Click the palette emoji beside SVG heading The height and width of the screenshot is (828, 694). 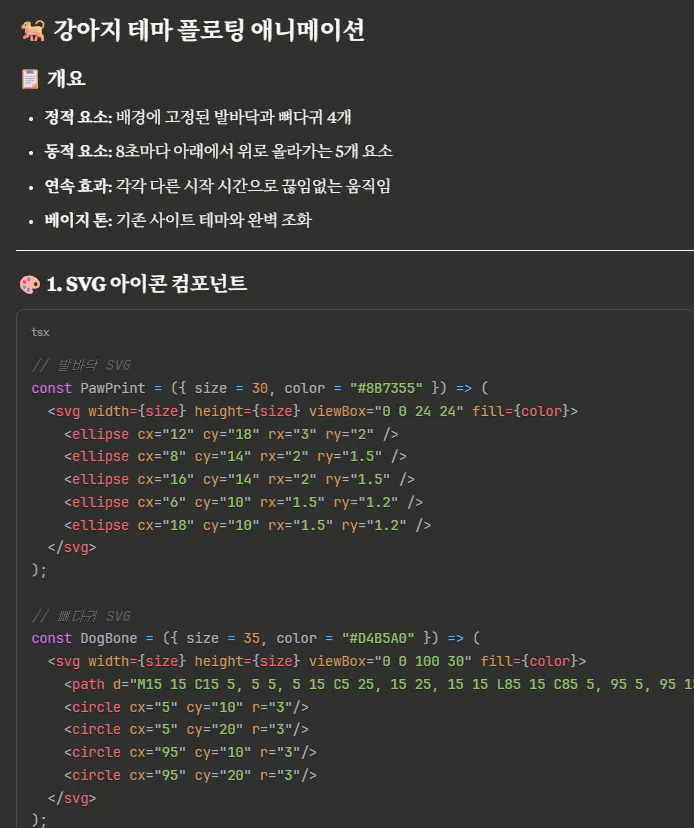(30, 284)
